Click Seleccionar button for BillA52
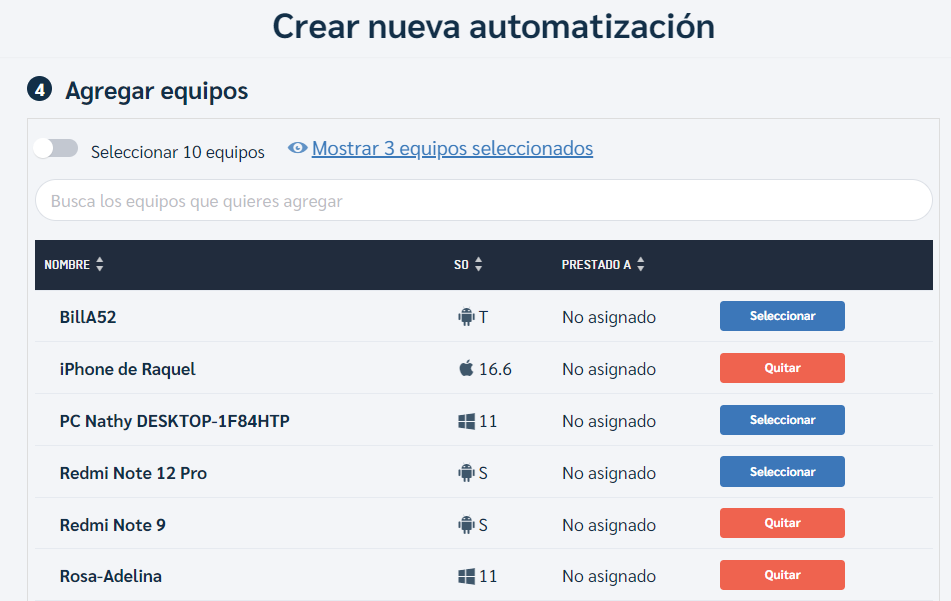The image size is (951, 601). pyautogui.click(x=782, y=316)
